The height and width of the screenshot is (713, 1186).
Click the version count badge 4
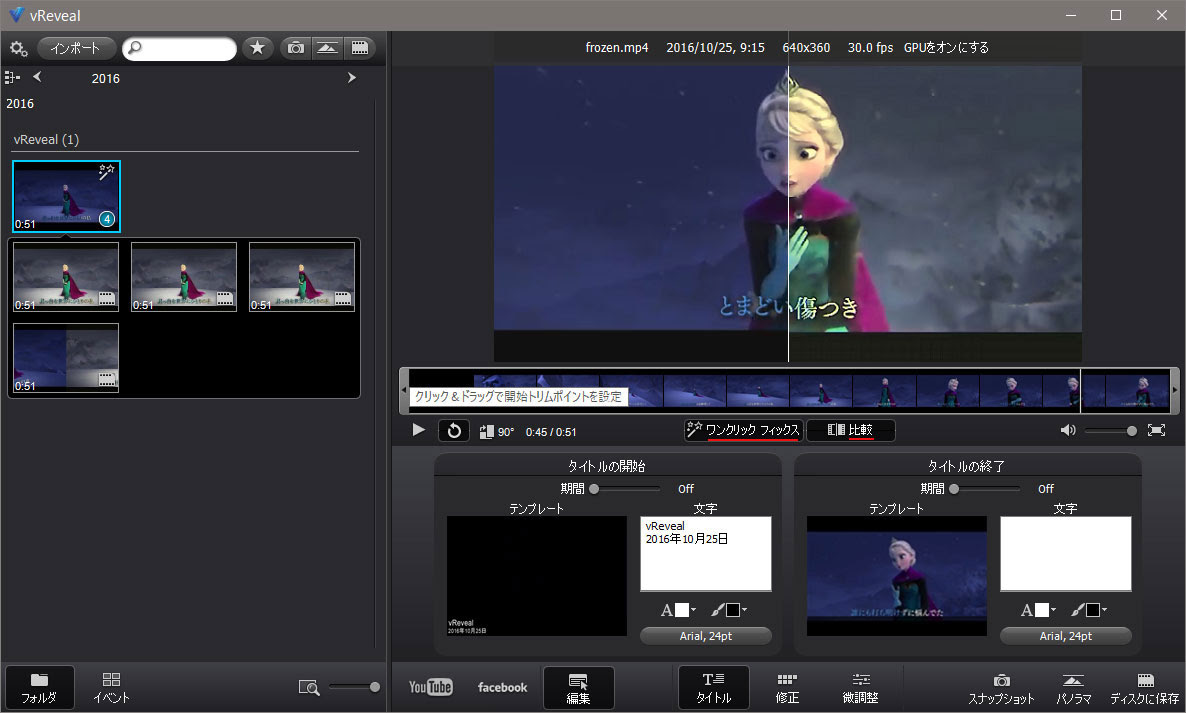click(x=107, y=219)
